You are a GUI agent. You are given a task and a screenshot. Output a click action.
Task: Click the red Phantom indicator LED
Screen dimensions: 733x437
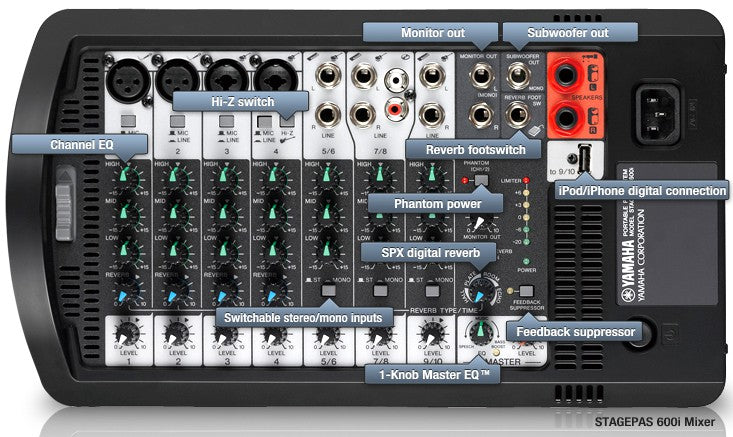tap(465, 180)
